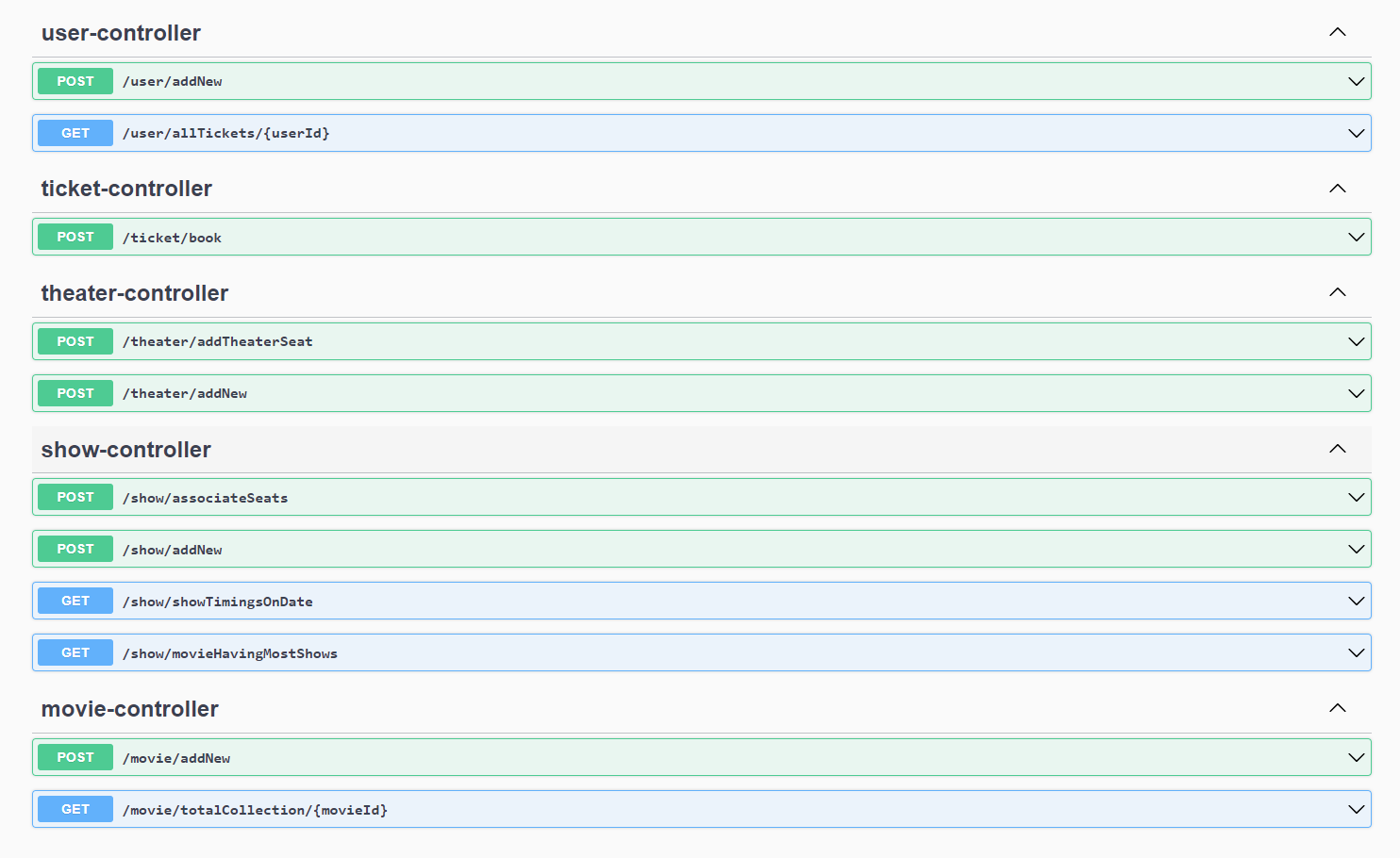Click the POST badge on /ticket/book

75,237
